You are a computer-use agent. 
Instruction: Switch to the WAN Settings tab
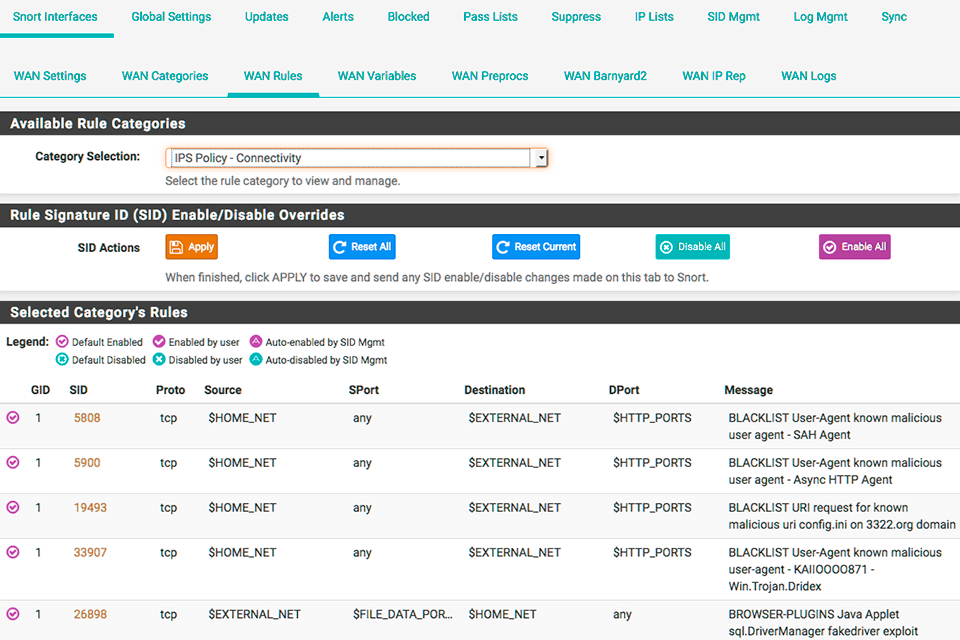[x=50, y=76]
